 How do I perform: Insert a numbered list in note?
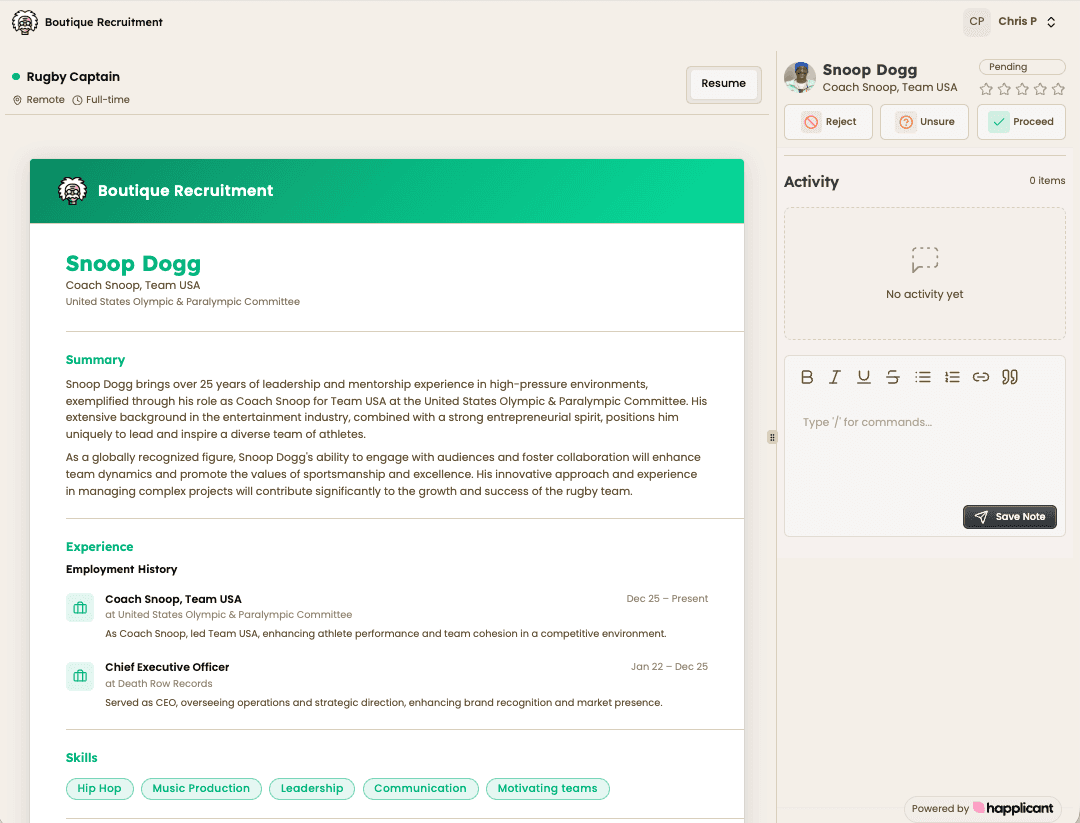952,377
